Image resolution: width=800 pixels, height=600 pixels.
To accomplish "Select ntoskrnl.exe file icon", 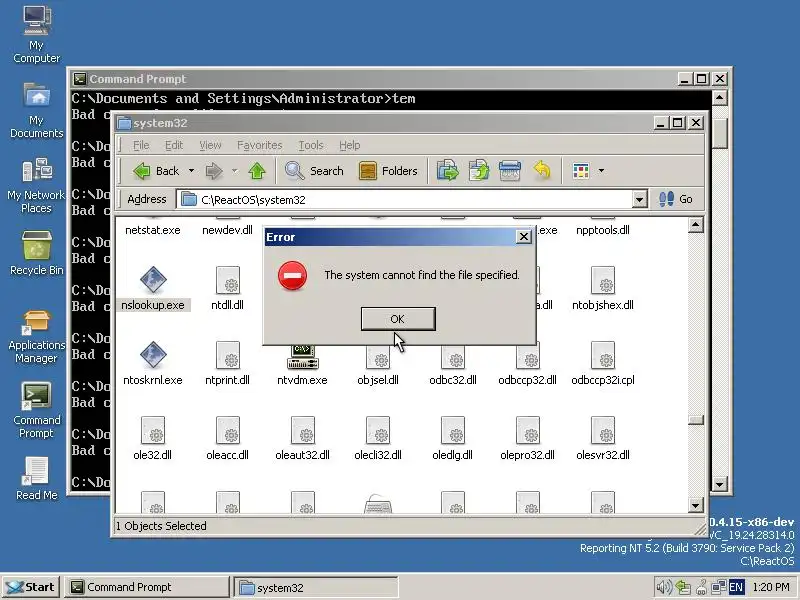I will click(x=153, y=355).
